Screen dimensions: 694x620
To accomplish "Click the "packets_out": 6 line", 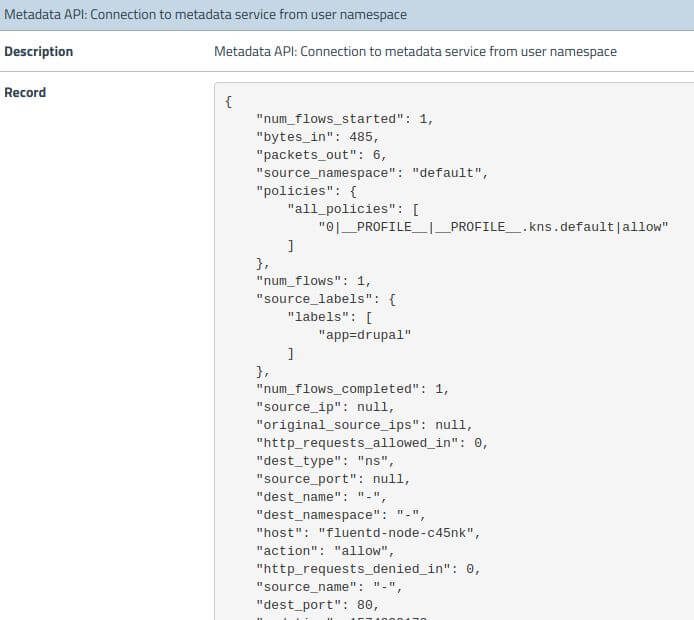I will pyautogui.click(x=322, y=155).
